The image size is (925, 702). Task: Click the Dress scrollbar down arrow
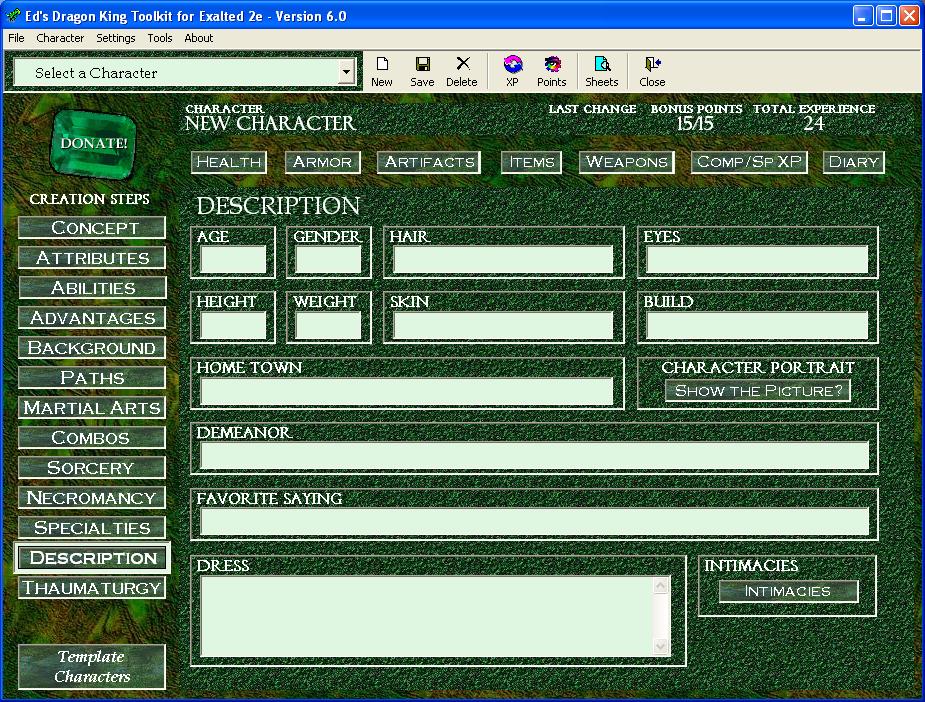[x=661, y=647]
